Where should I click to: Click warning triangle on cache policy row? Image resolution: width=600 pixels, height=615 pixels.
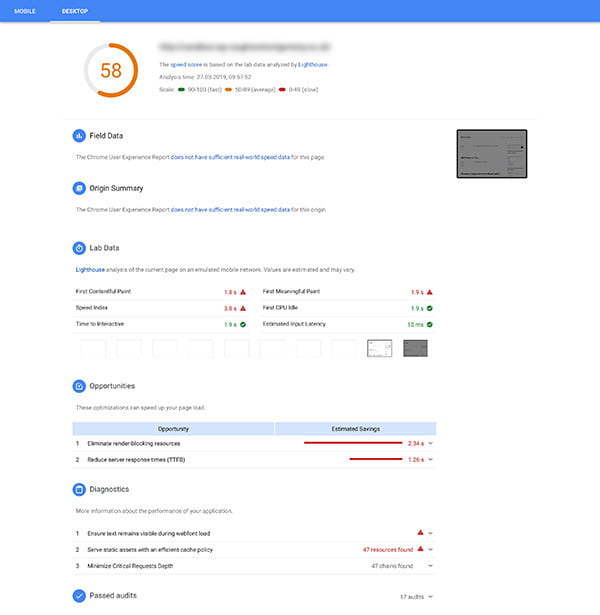pyautogui.click(x=420, y=549)
